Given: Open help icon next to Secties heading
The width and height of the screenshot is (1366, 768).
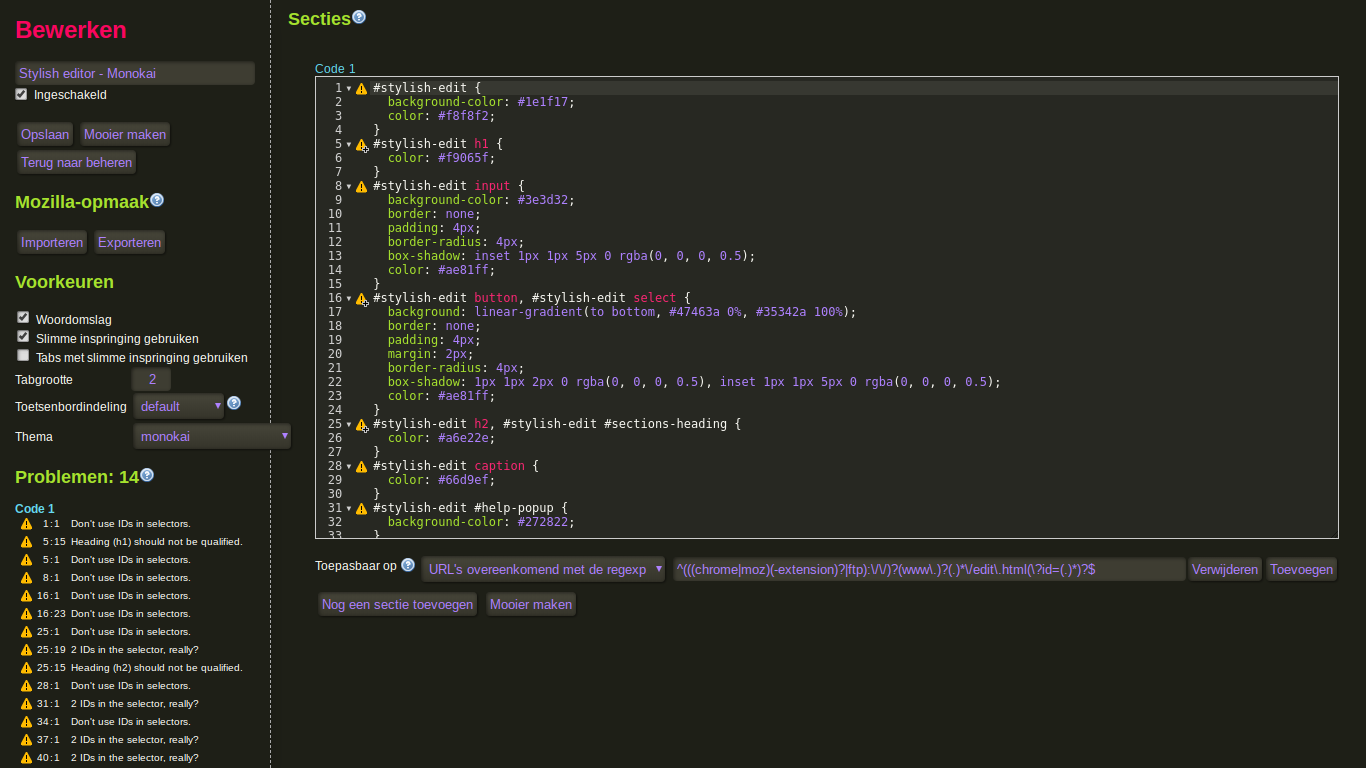Looking at the screenshot, I should pos(359,17).
